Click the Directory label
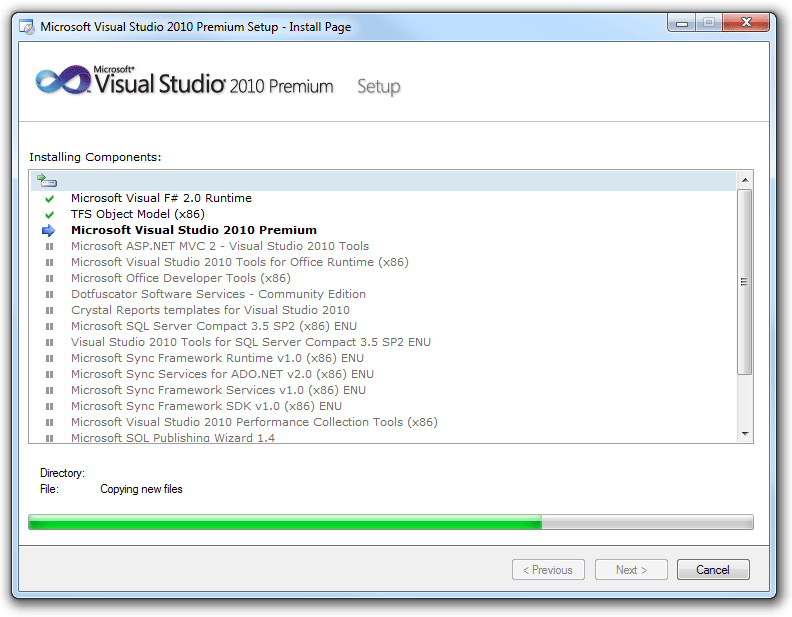This screenshot has height=617, width=792. point(63,473)
